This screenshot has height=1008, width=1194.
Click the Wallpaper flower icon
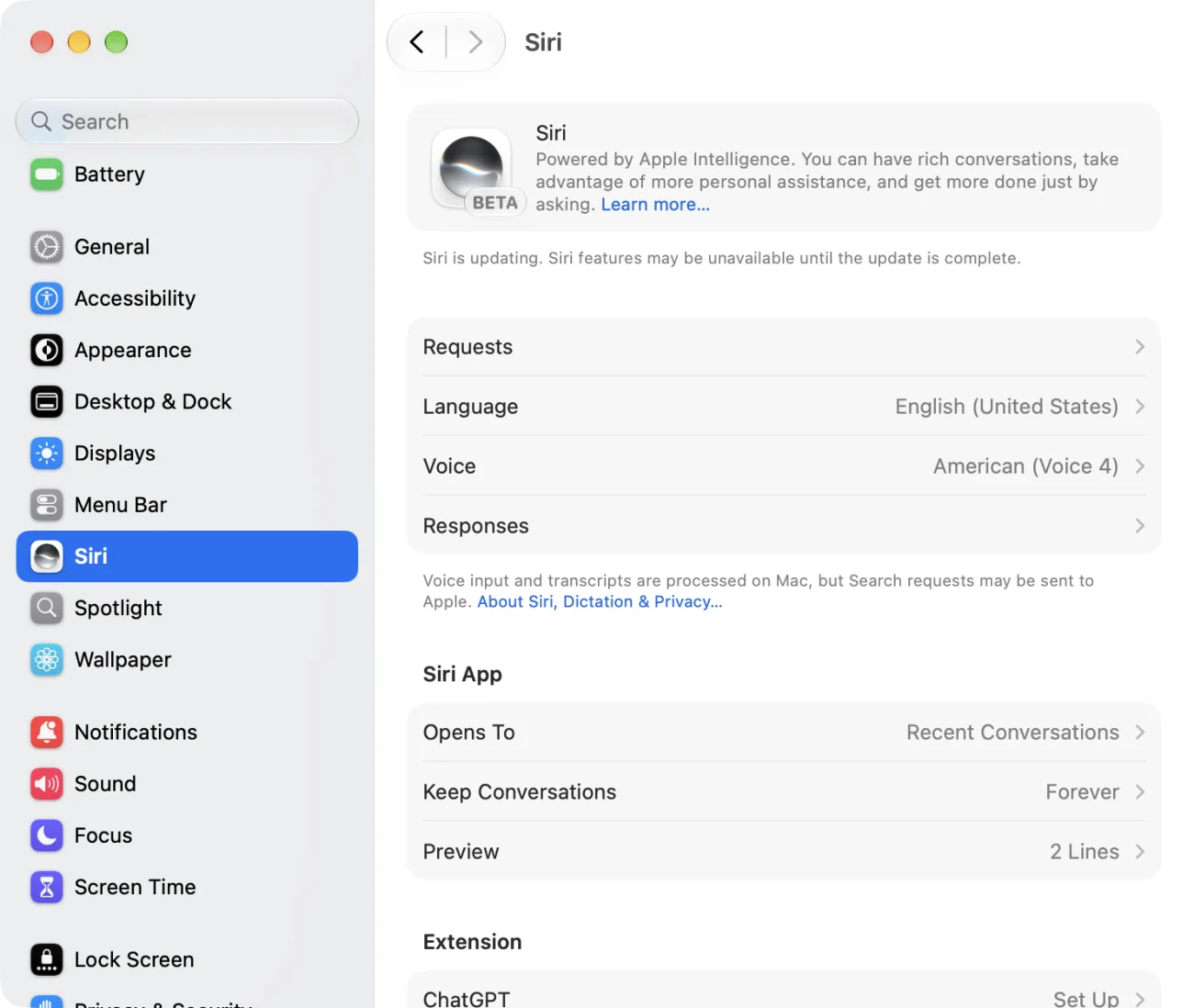pos(47,659)
